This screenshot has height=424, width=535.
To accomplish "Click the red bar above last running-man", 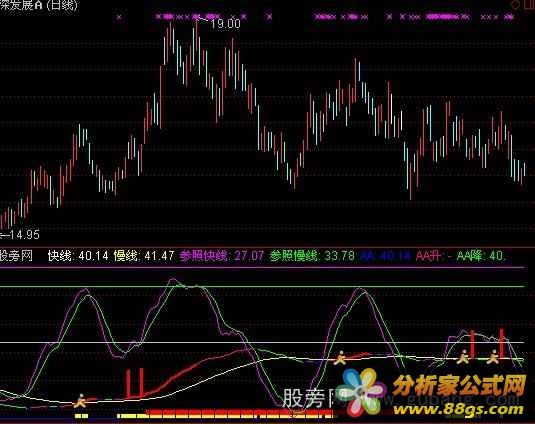I will [x=502, y=342].
